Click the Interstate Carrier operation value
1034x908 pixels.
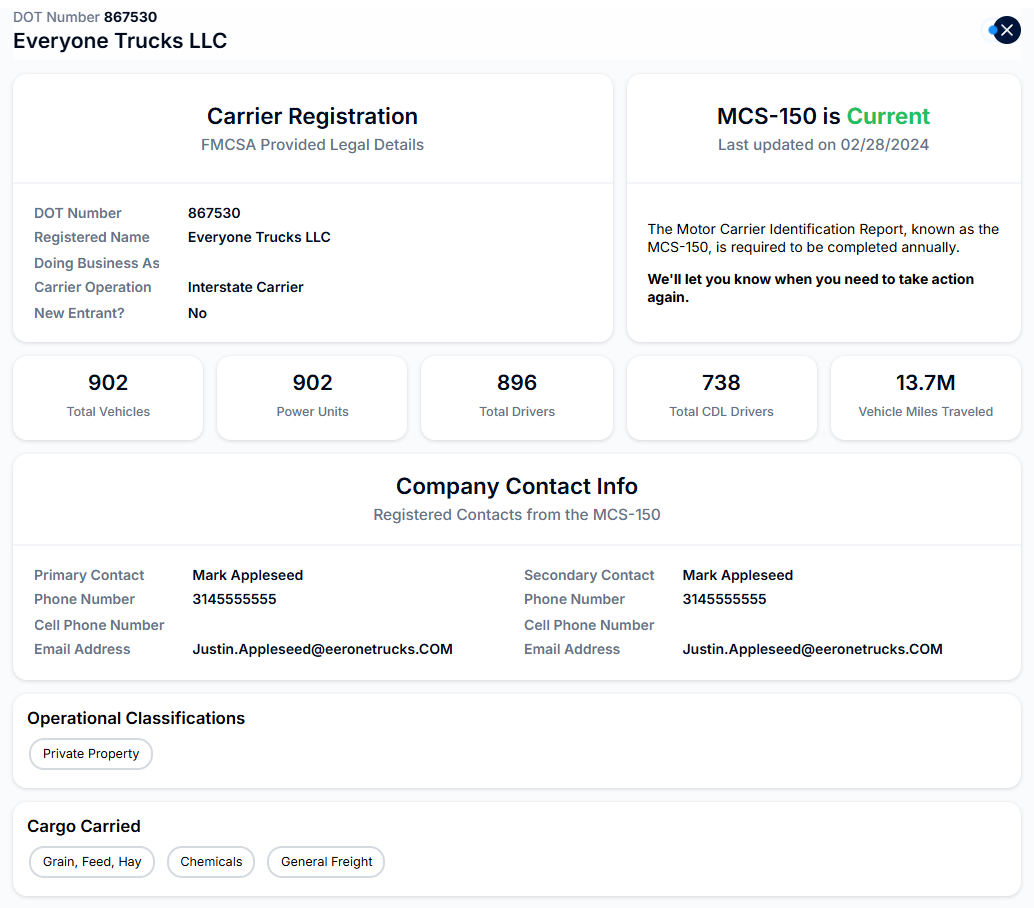click(x=245, y=287)
